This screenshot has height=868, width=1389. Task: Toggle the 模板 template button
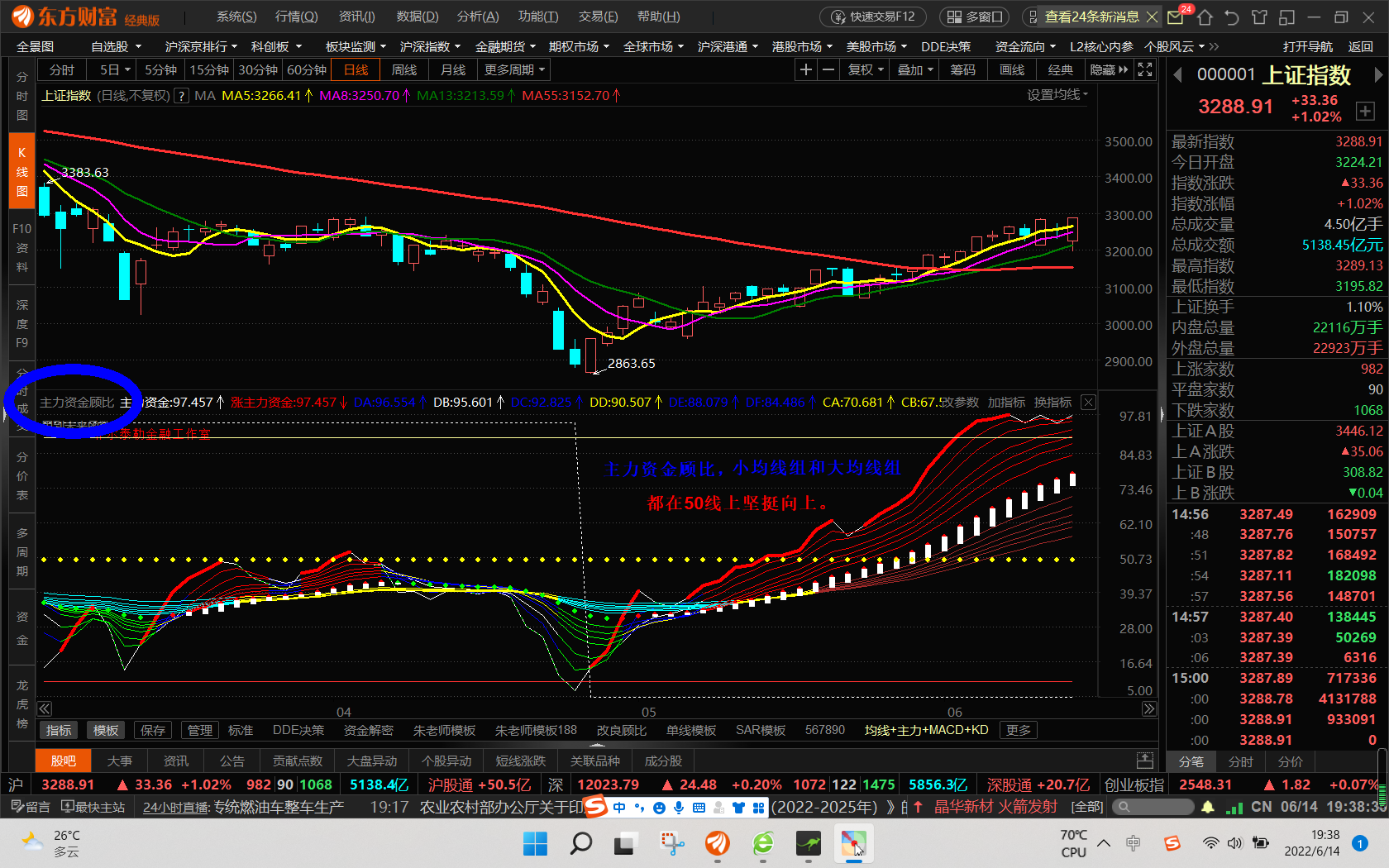(106, 730)
